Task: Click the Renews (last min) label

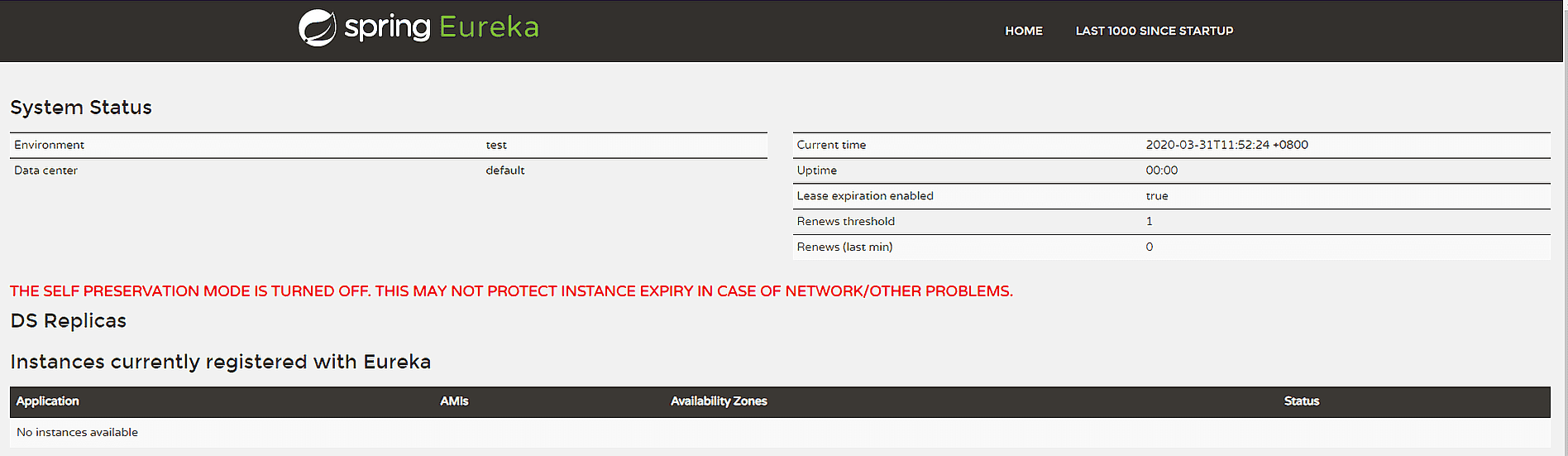Action: pyautogui.click(x=844, y=247)
